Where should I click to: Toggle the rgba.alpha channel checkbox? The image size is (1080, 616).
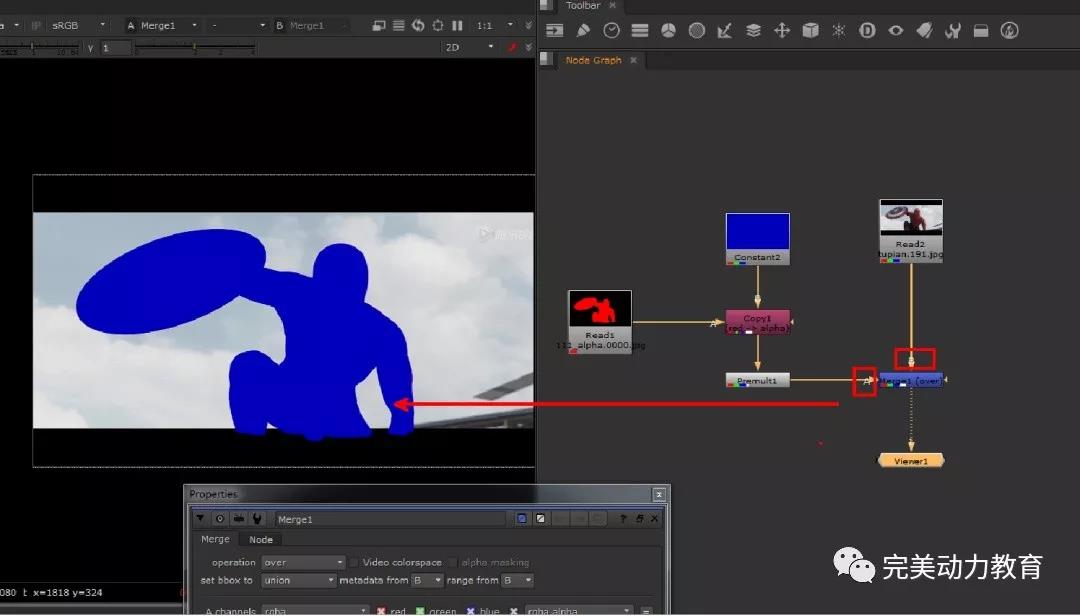[513, 611]
